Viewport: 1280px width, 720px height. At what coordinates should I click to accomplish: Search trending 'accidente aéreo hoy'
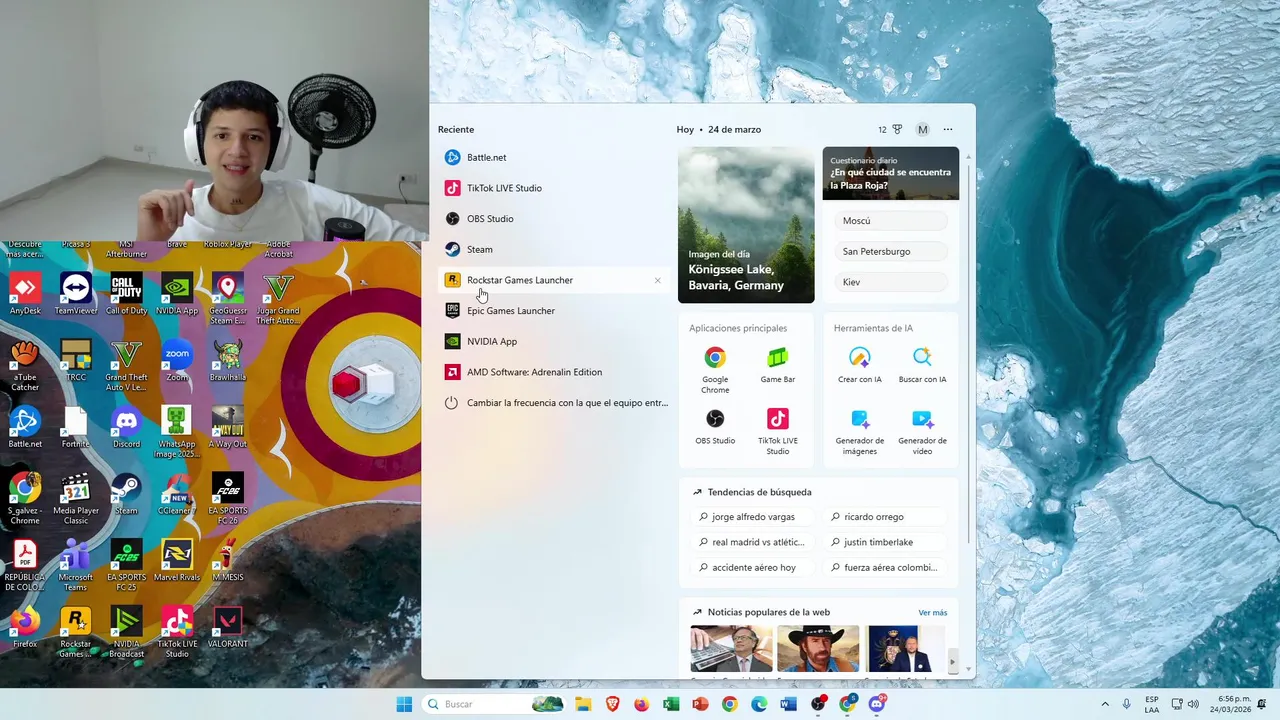[x=752, y=567]
